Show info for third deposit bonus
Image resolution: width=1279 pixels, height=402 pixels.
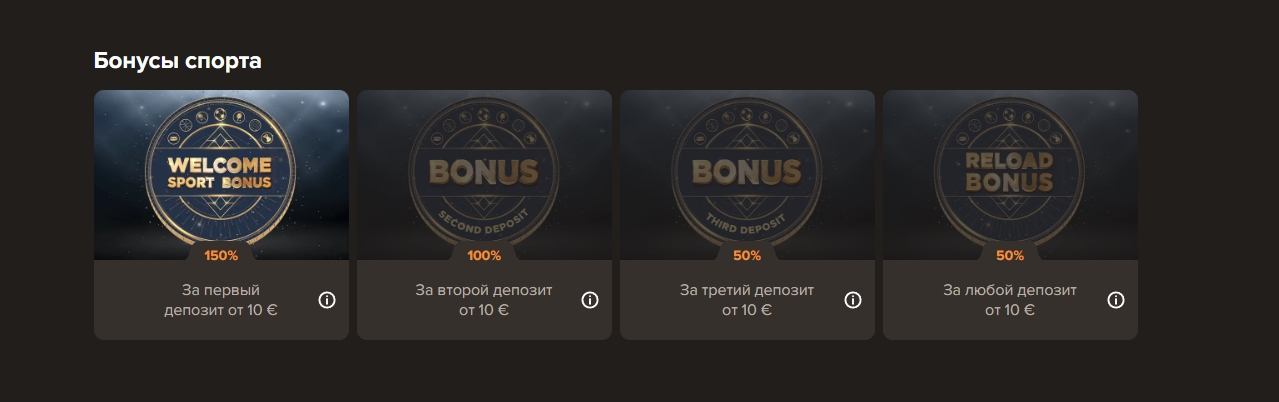click(853, 300)
